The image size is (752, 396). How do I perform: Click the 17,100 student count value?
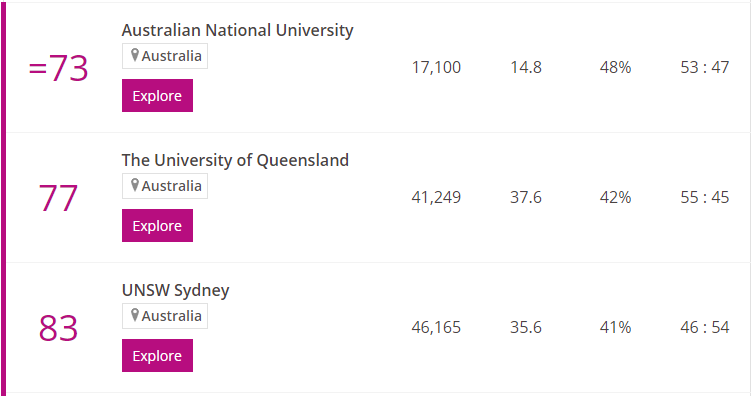click(x=436, y=67)
